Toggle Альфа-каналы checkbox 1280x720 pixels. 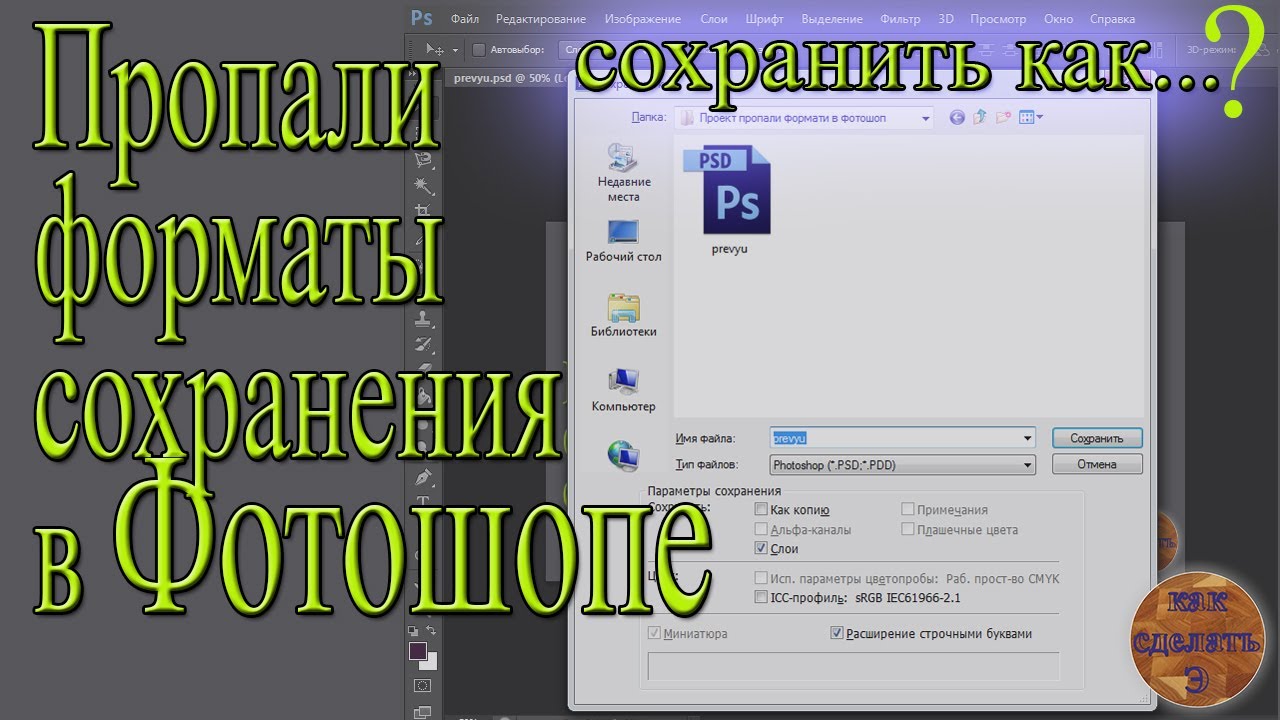(x=761, y=530)
